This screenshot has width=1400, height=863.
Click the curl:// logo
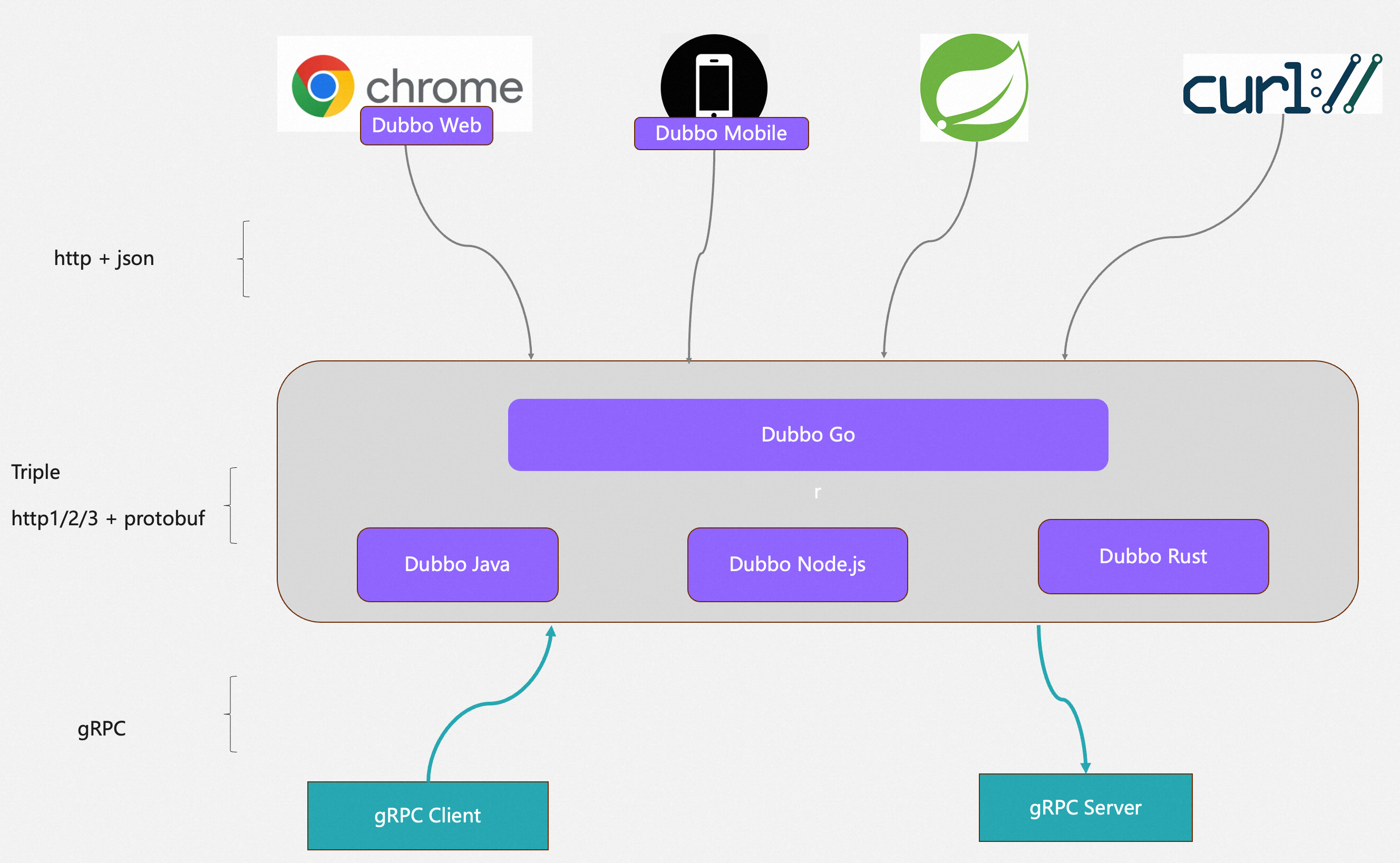pyautogui.click(x=1282, y=84)
